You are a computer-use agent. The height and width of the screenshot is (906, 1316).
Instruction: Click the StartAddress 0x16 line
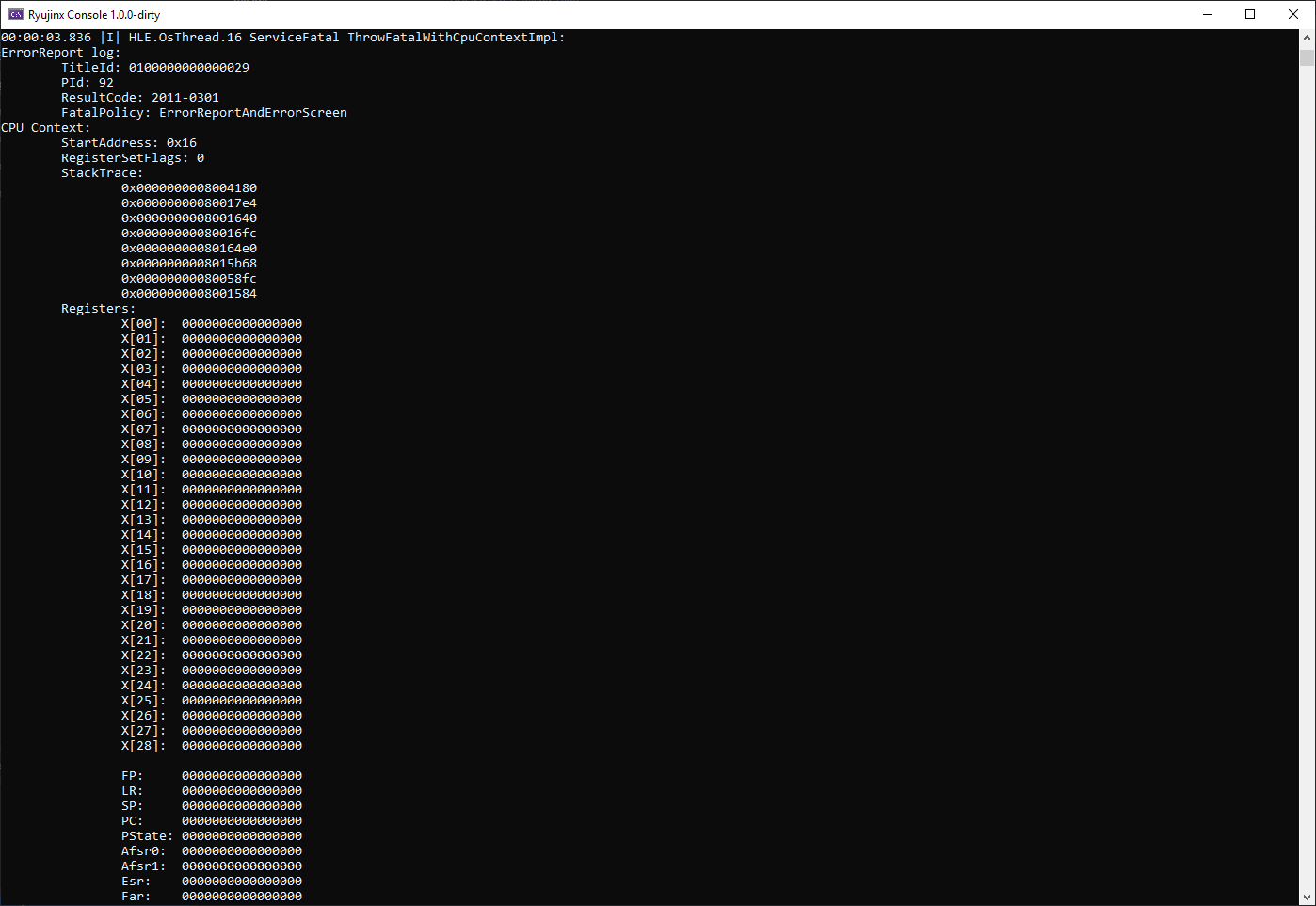[129, 143]
